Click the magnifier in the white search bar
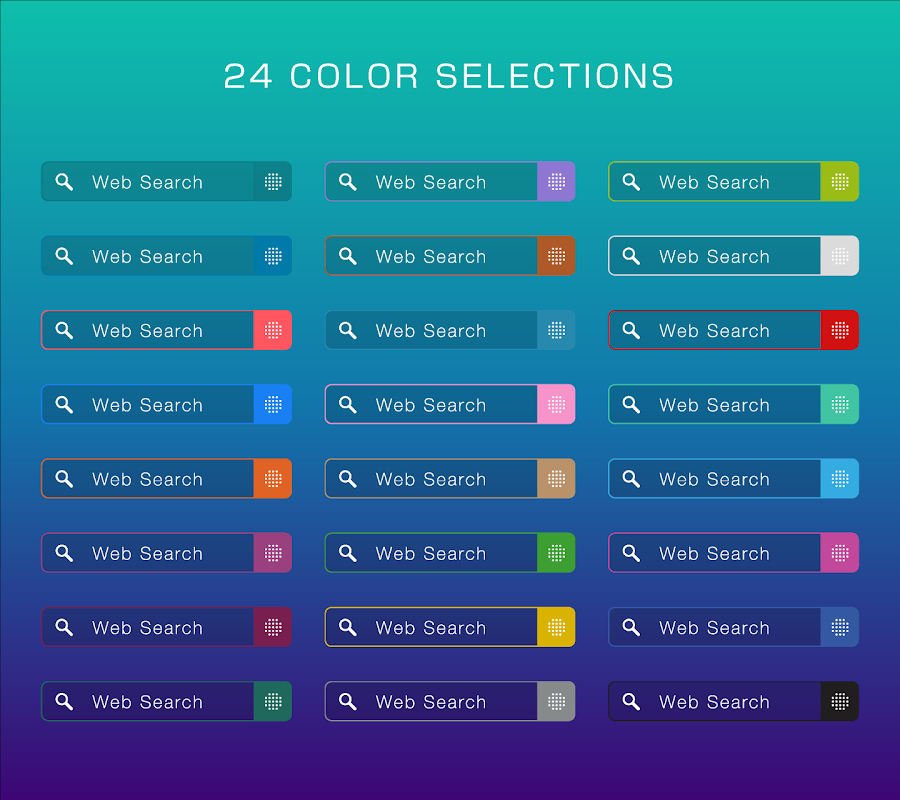The image size is (900, 800). tap(631, 256)
